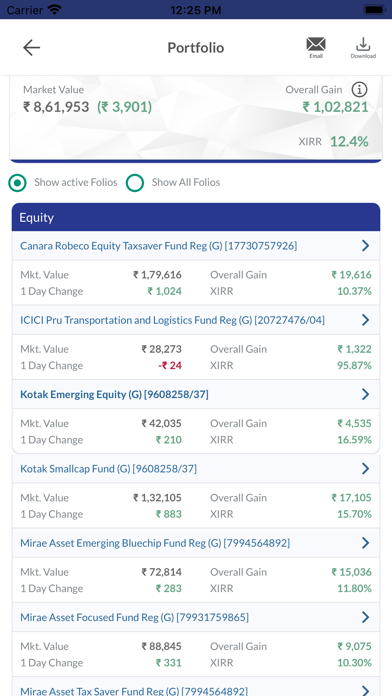The width and height of the screenshot is (392, 696).
Task: Tap Mirae Bluechip market value ₹ 72,814
Action: point(162,572)
